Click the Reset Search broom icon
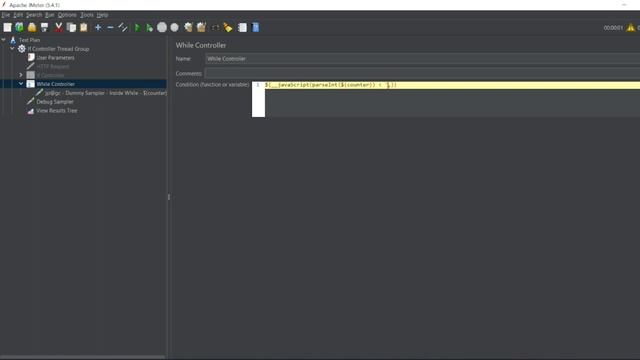 pyautogui.click(x=228, y=27)
